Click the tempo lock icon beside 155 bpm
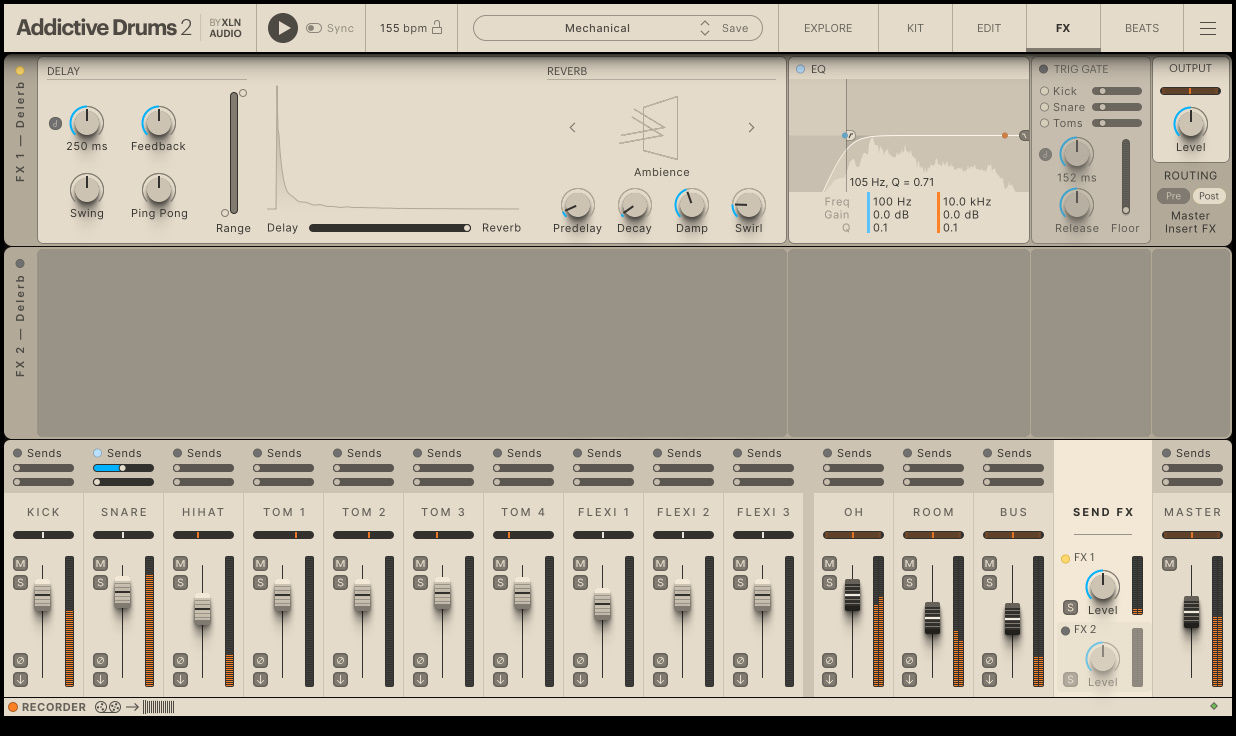 (437, 28)
